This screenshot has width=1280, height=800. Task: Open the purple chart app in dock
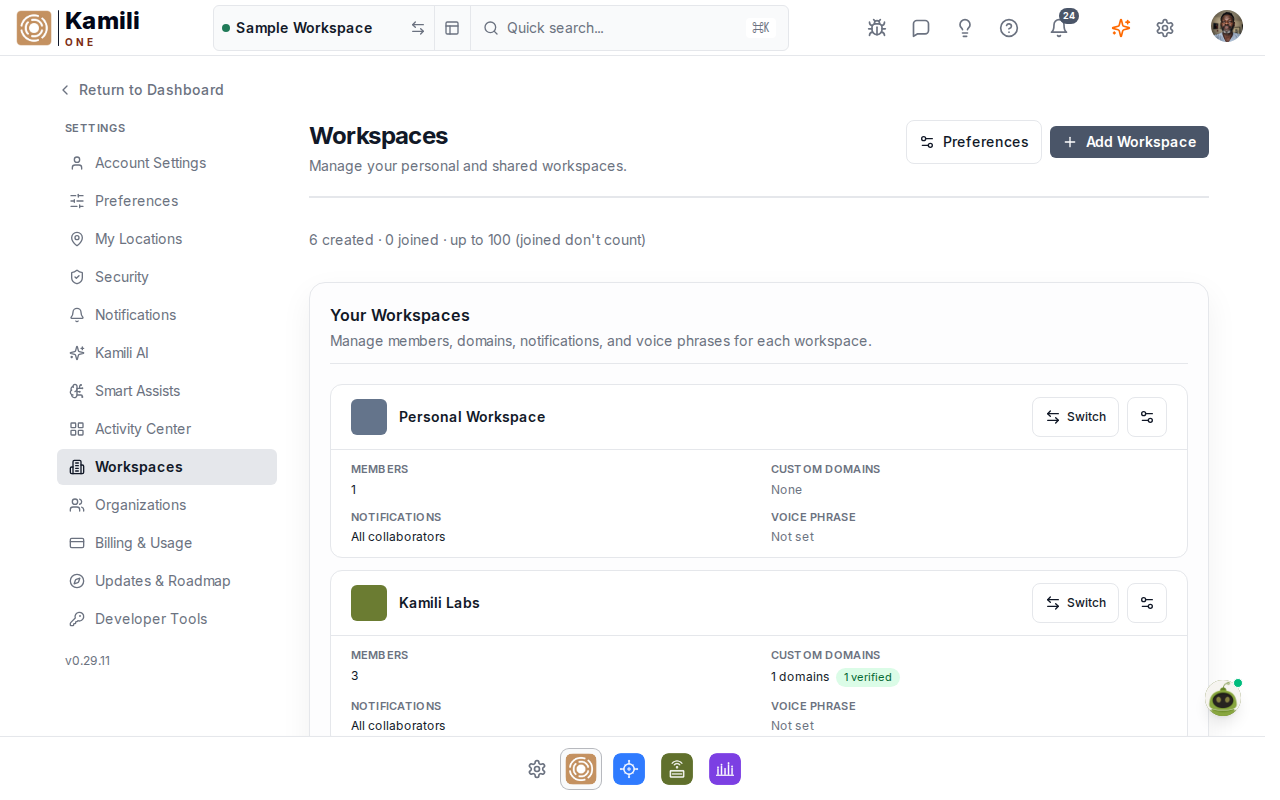tap(725, 769)
